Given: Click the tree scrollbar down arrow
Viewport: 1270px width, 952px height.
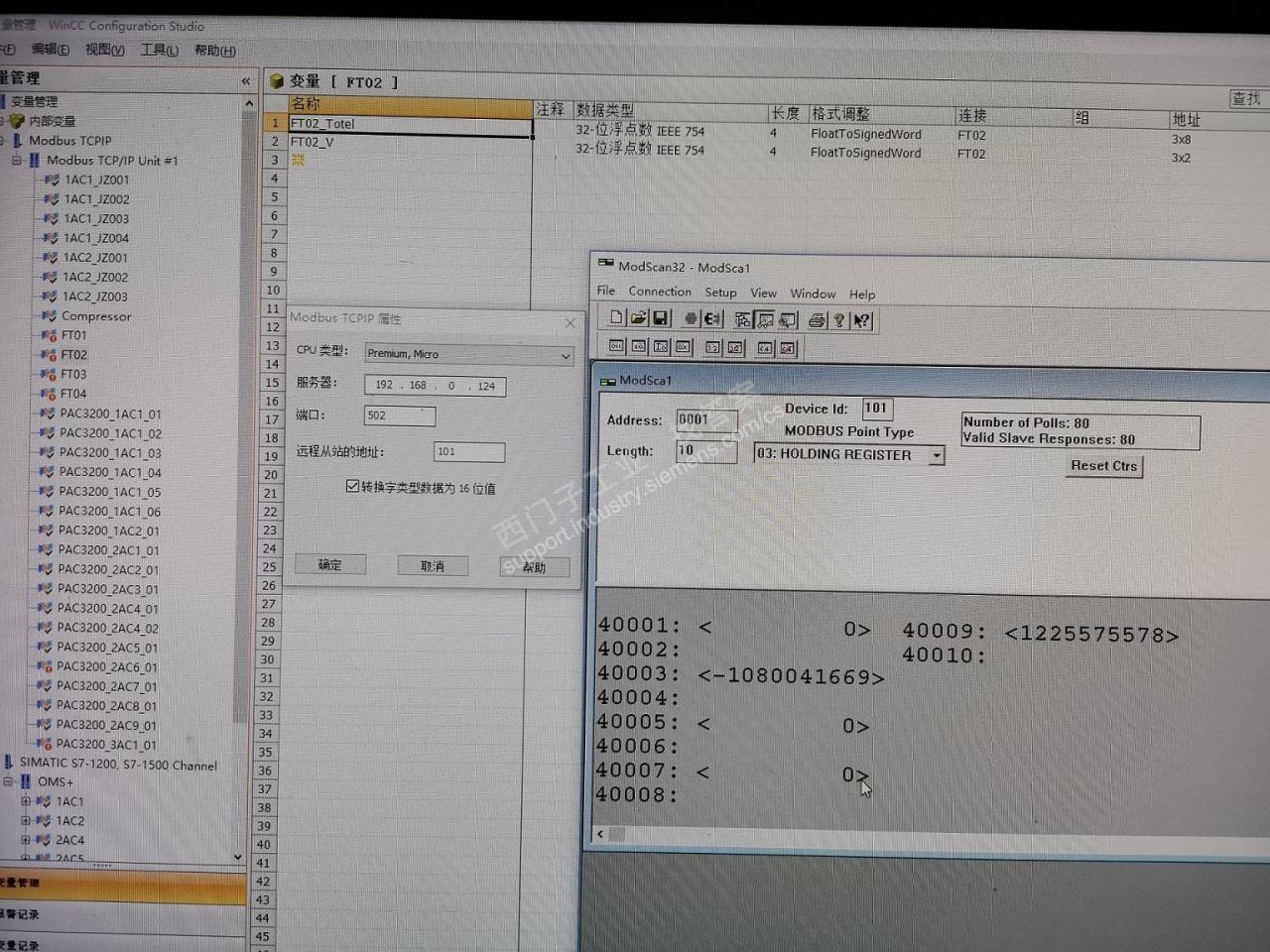Looking at the screenshot, I should point(238,856).
